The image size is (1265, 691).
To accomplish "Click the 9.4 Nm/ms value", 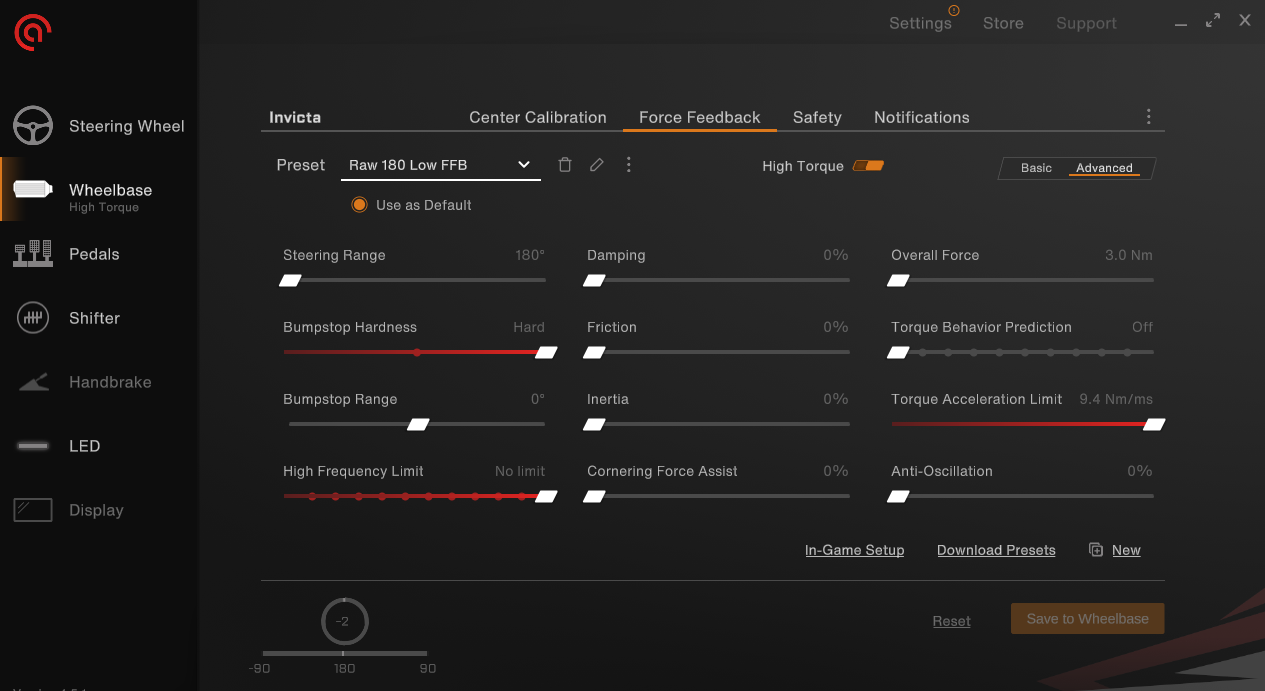I will coord(1116,399).
